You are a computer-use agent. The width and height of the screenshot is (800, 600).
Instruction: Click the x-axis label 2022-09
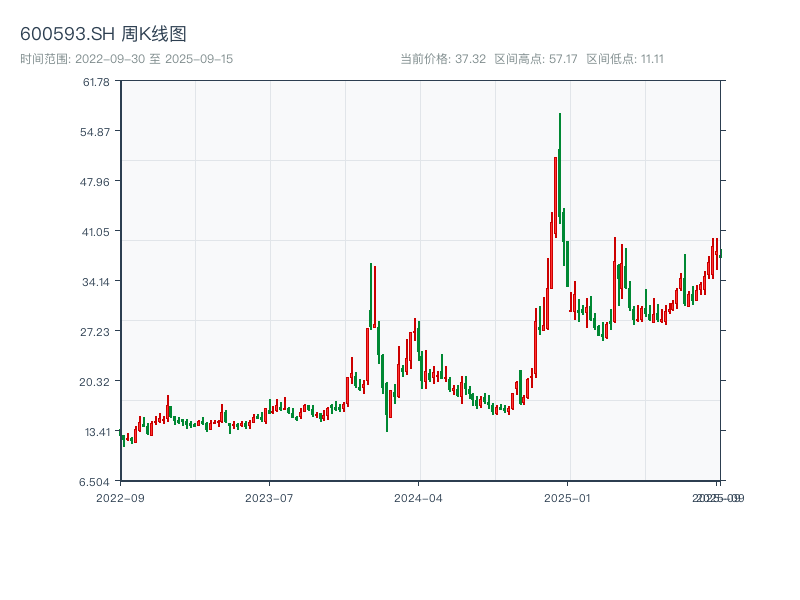point(120,498)
